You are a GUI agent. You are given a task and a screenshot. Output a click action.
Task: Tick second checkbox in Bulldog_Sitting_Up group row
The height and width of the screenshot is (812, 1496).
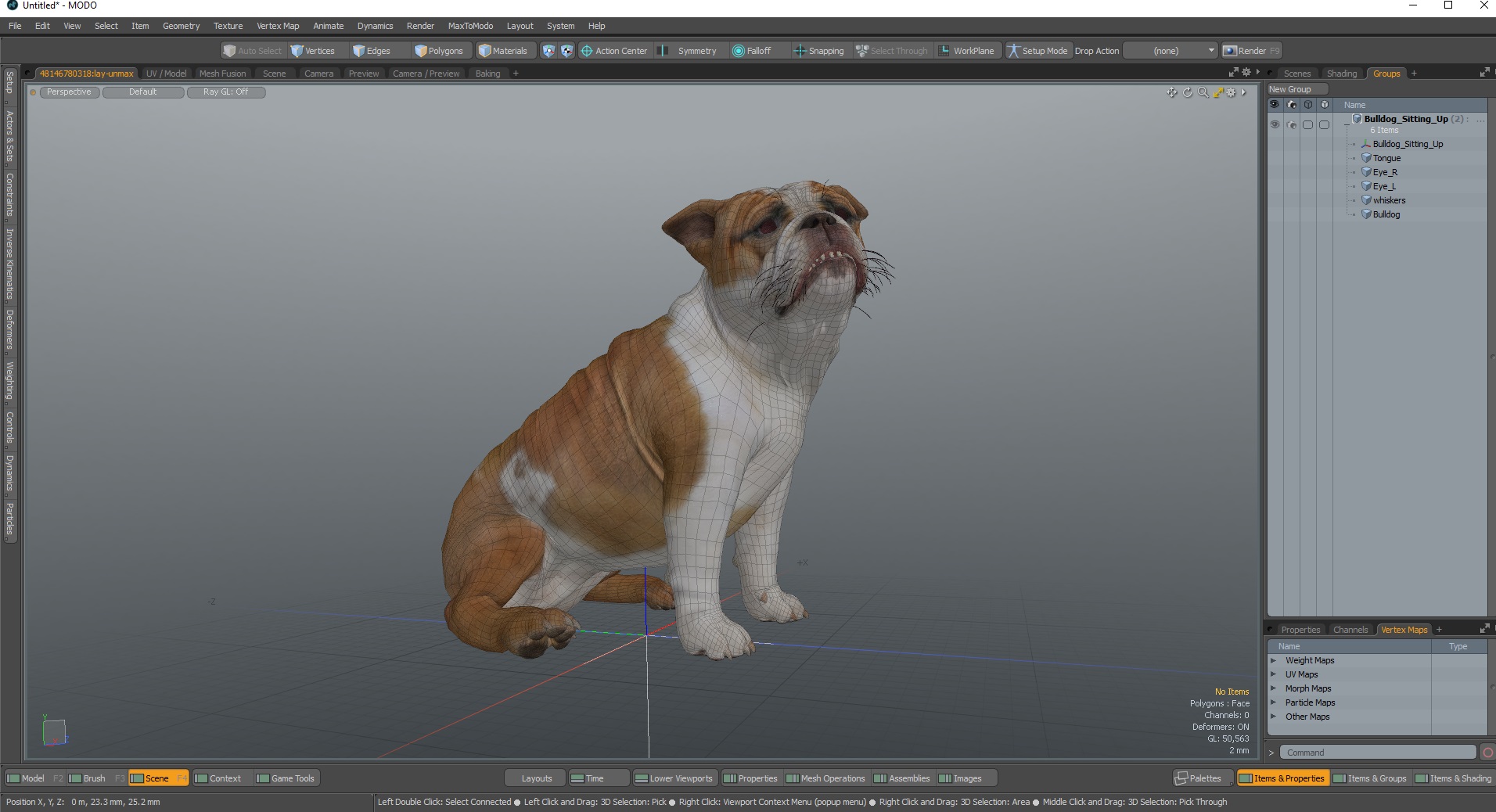[x=1324, y=125]
